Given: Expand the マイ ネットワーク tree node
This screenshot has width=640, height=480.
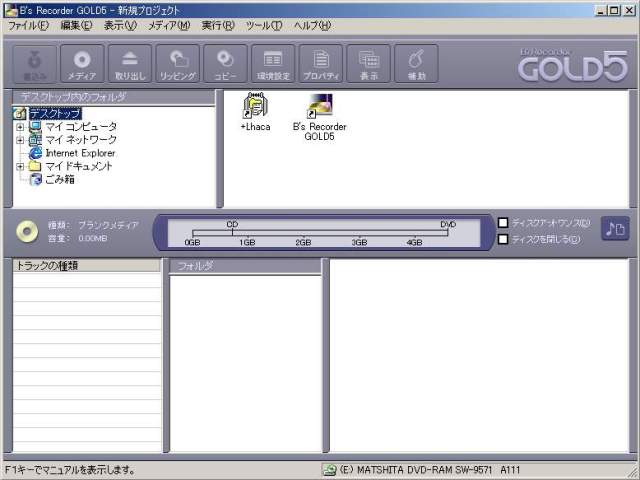Looking at the screenshot, I should pos(20,140).
